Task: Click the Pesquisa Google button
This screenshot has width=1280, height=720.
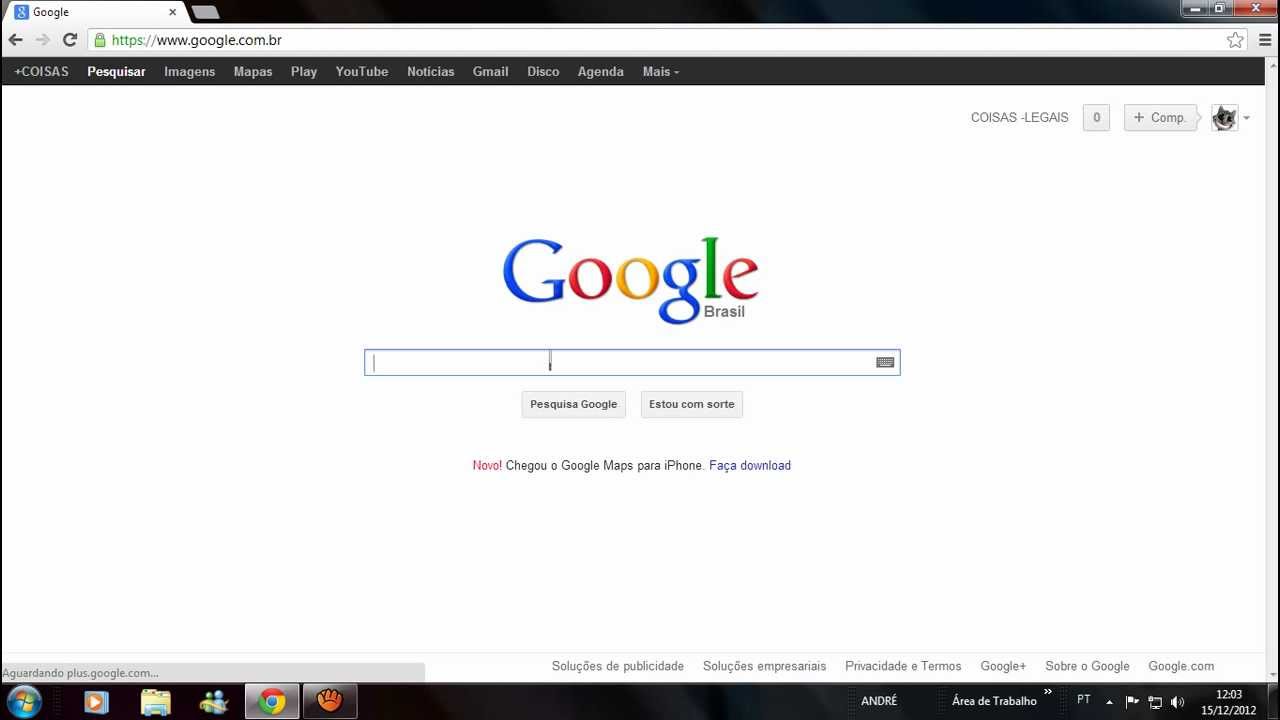Action: tap(573, 404)
